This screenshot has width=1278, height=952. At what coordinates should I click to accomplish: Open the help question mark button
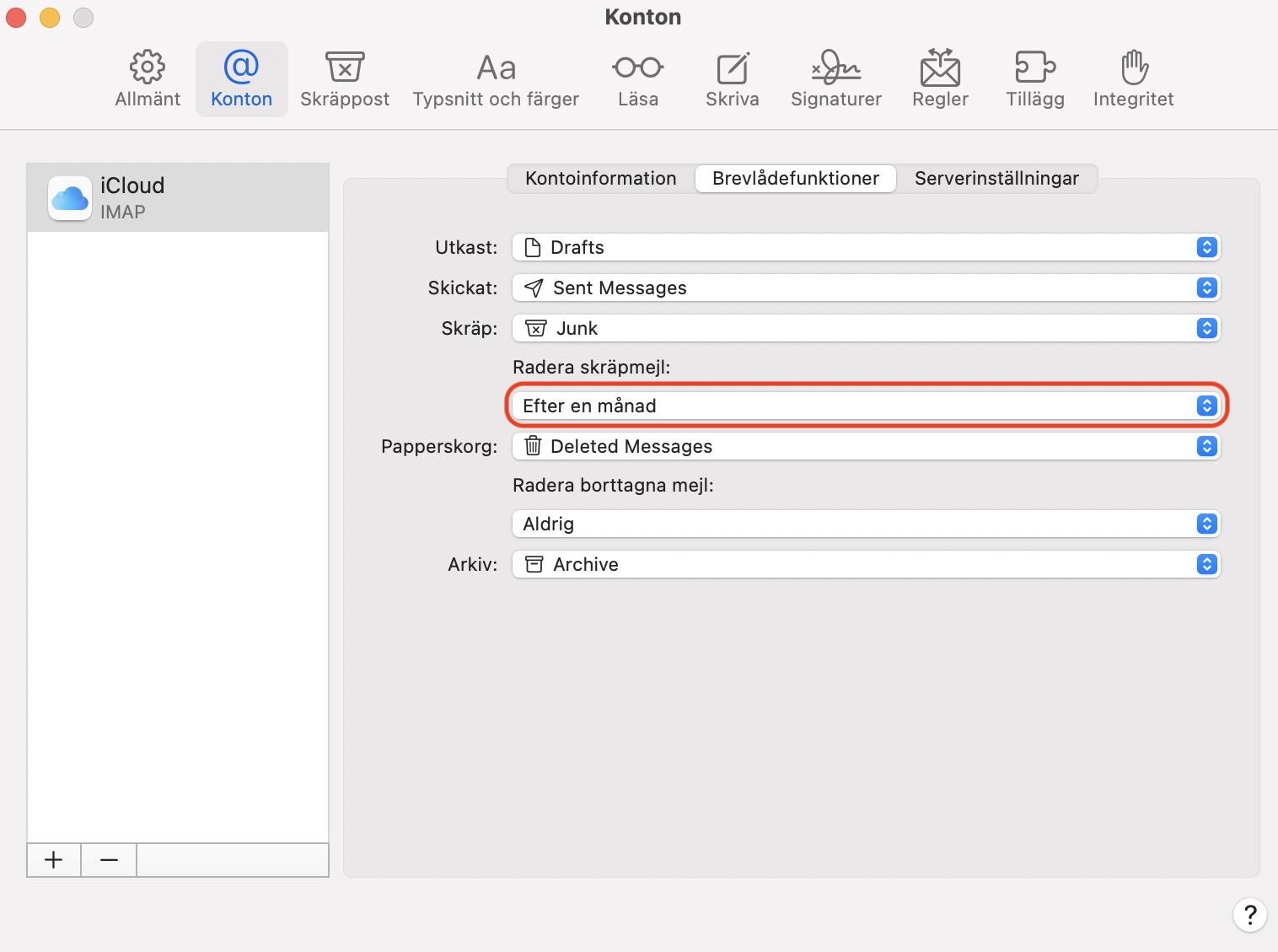click(x=1250, y=915)
